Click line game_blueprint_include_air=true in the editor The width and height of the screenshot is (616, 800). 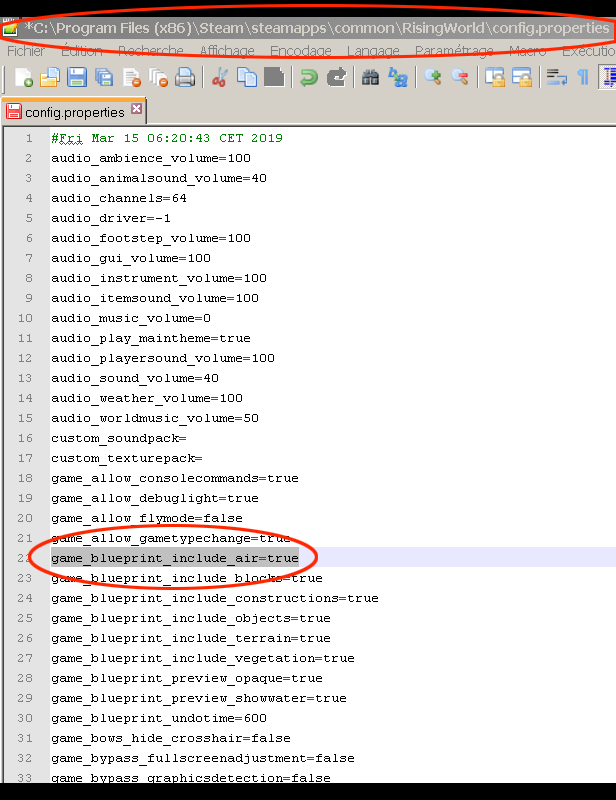pos(175,558)
